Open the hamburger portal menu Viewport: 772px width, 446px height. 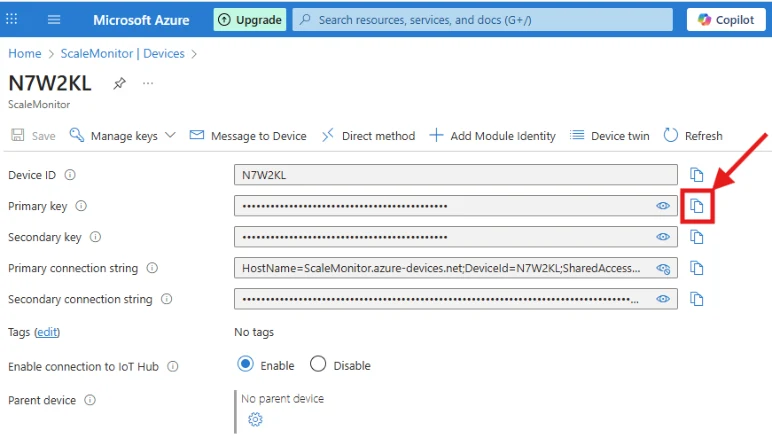point(54,20)
